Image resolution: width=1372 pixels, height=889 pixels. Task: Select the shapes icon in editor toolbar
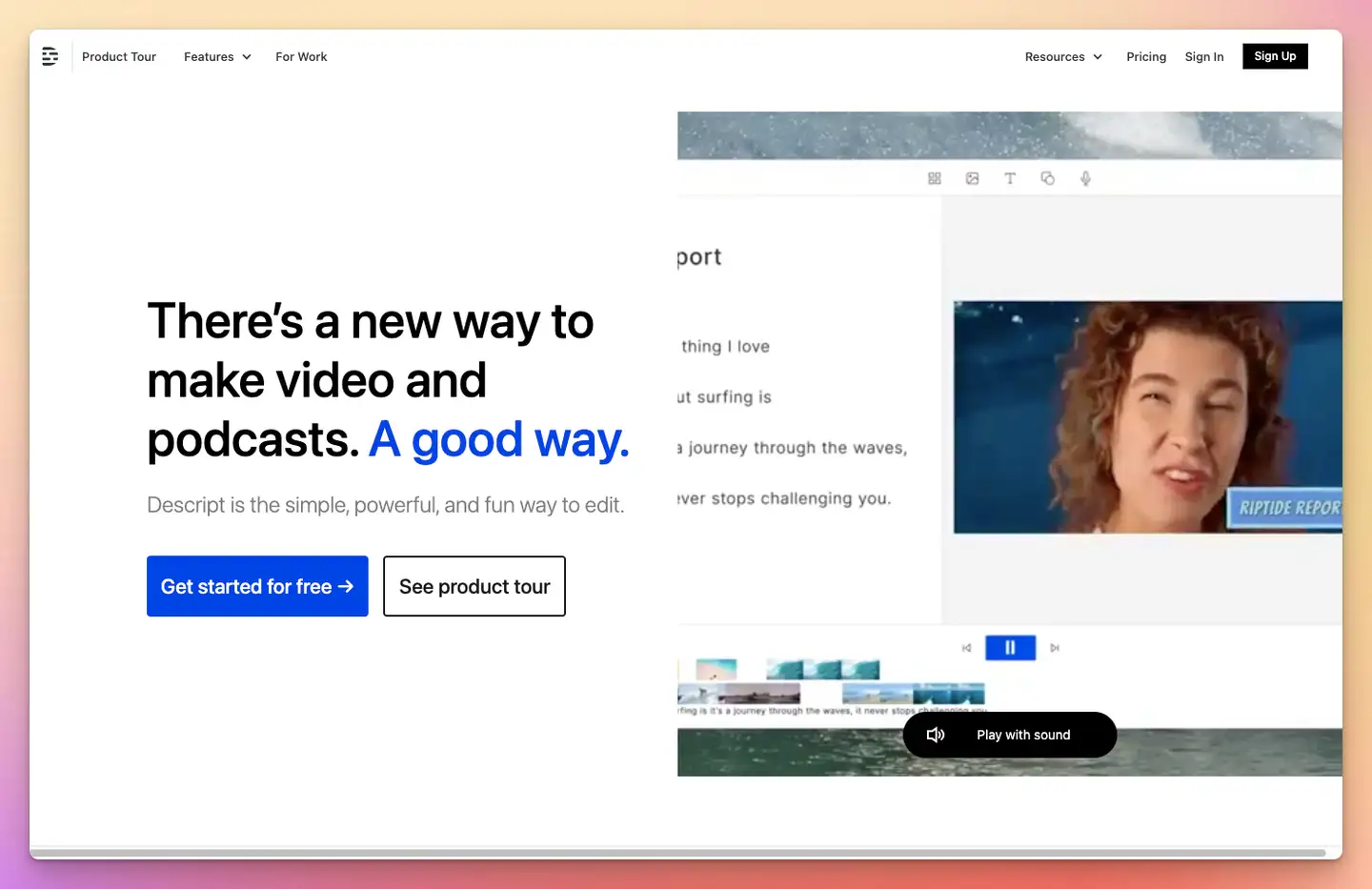click(x=1048, y=178)
